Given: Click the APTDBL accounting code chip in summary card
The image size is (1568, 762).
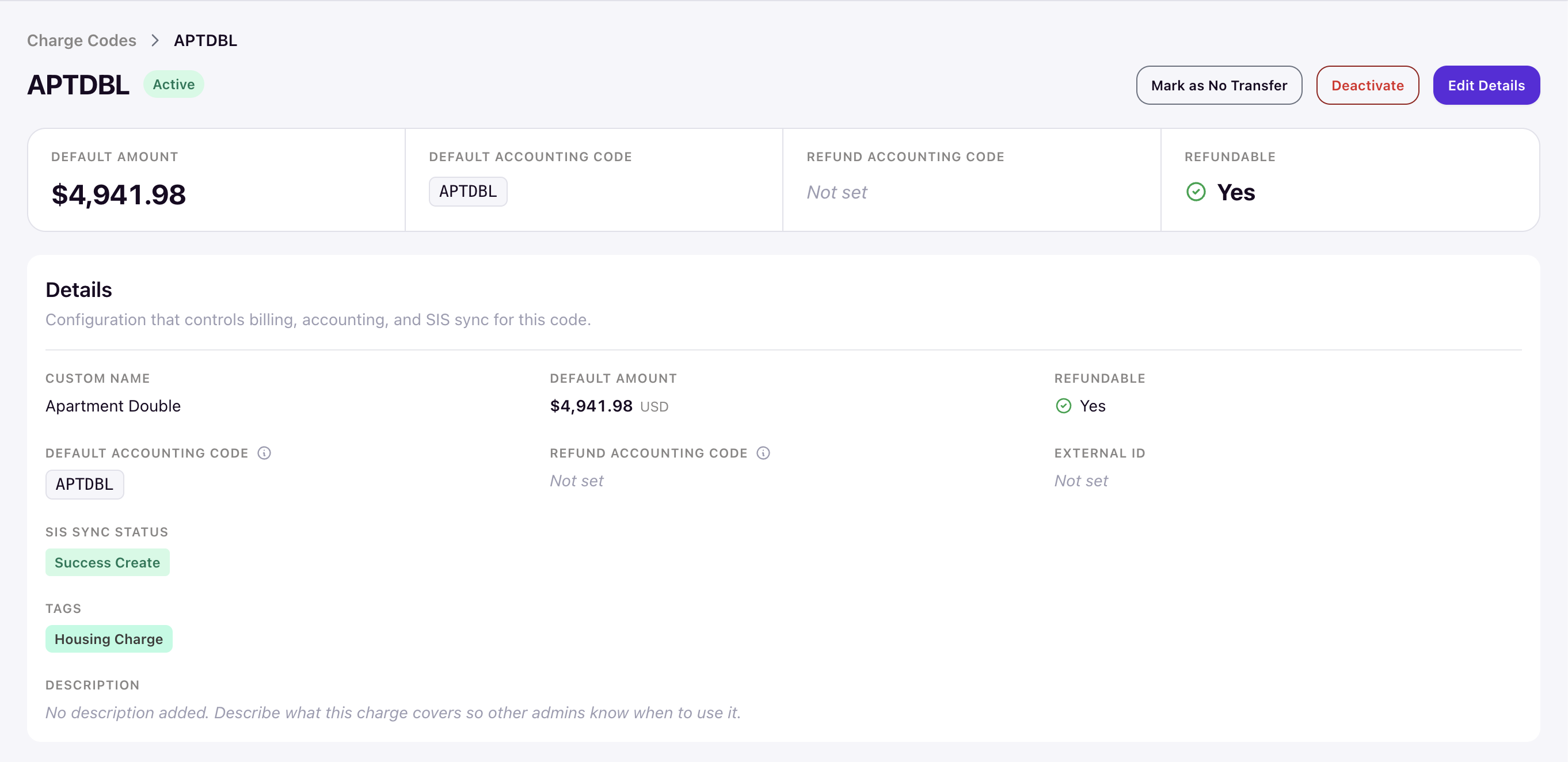Looking at the screenshot, I should click(467, 192).
